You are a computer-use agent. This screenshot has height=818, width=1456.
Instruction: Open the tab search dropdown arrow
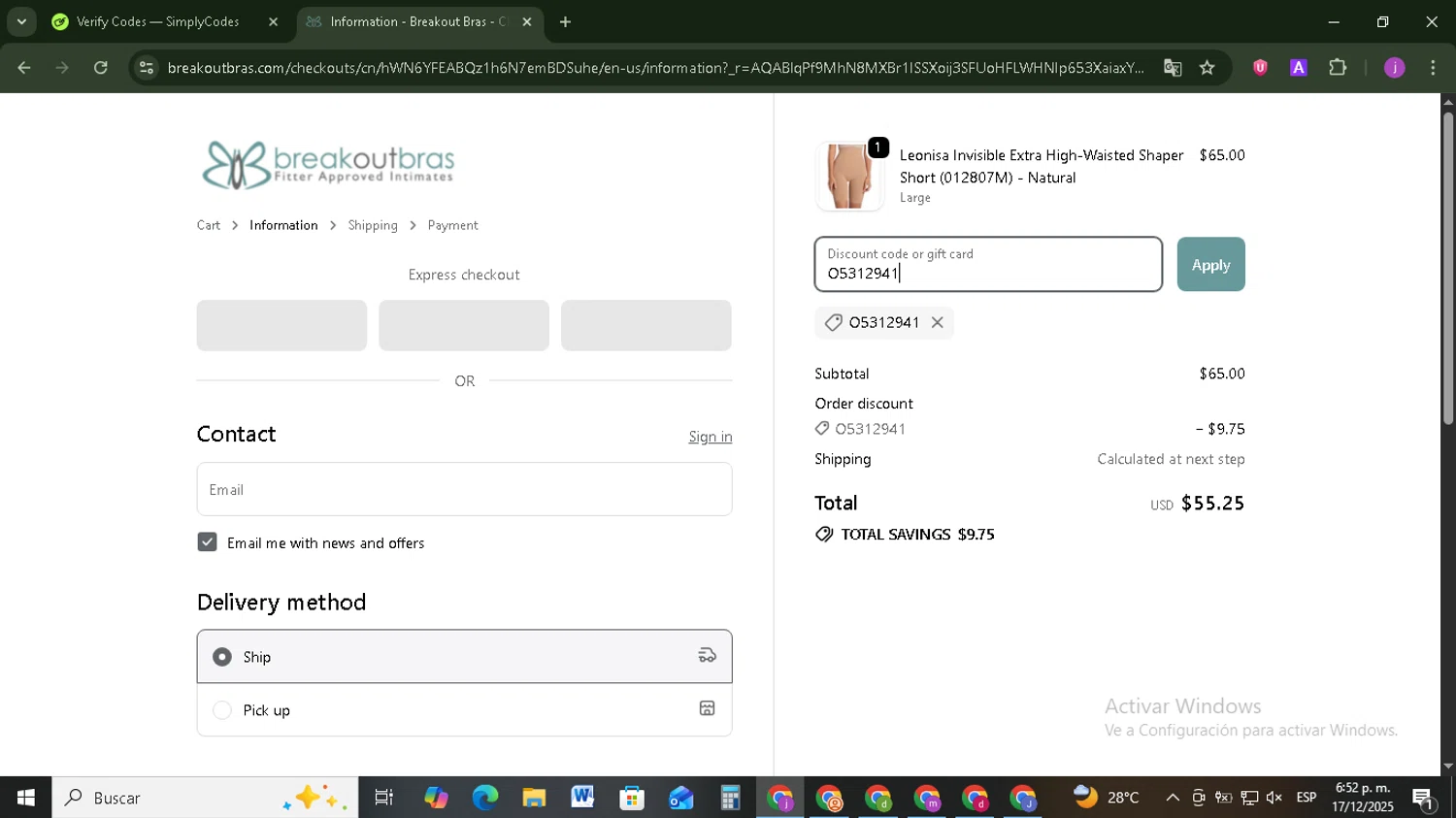[x=21, y=21]
